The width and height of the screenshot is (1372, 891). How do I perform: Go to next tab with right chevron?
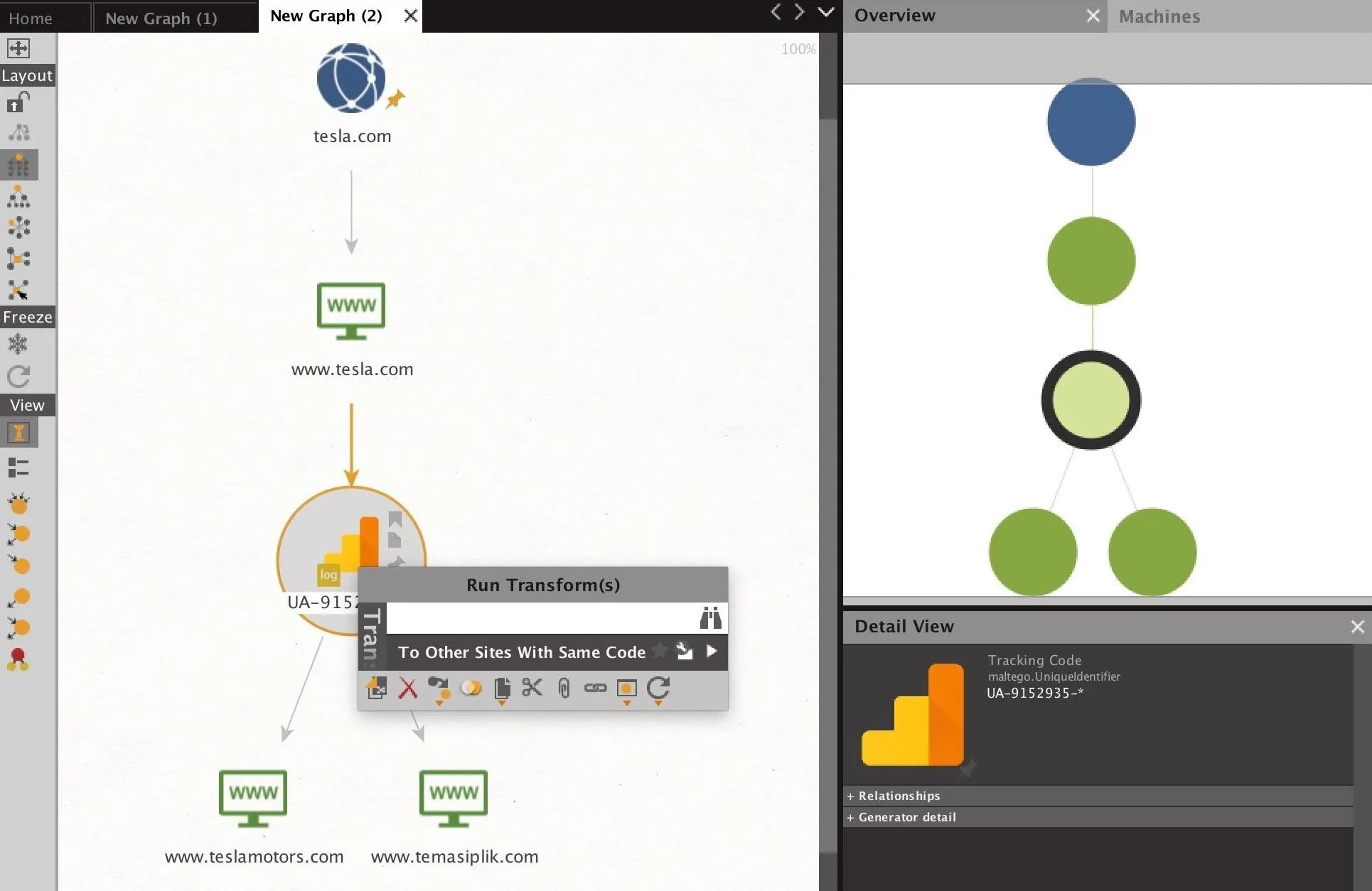[800, 12]
